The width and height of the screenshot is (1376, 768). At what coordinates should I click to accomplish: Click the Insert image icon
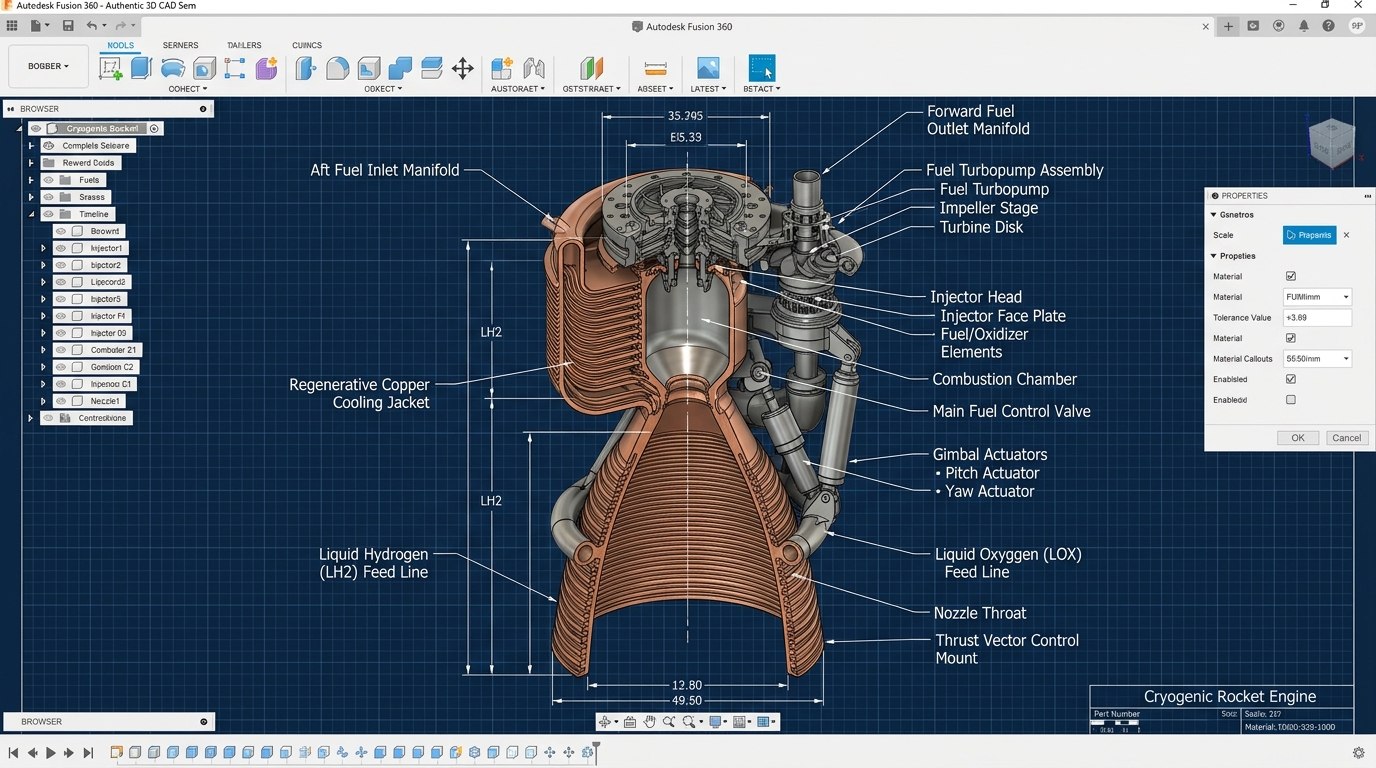(708, 68)
